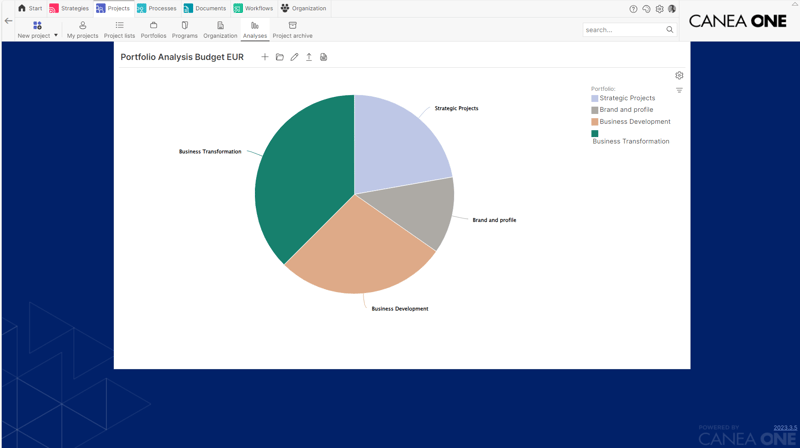
Task: Open My projects
Action: [x=82, y=30]
